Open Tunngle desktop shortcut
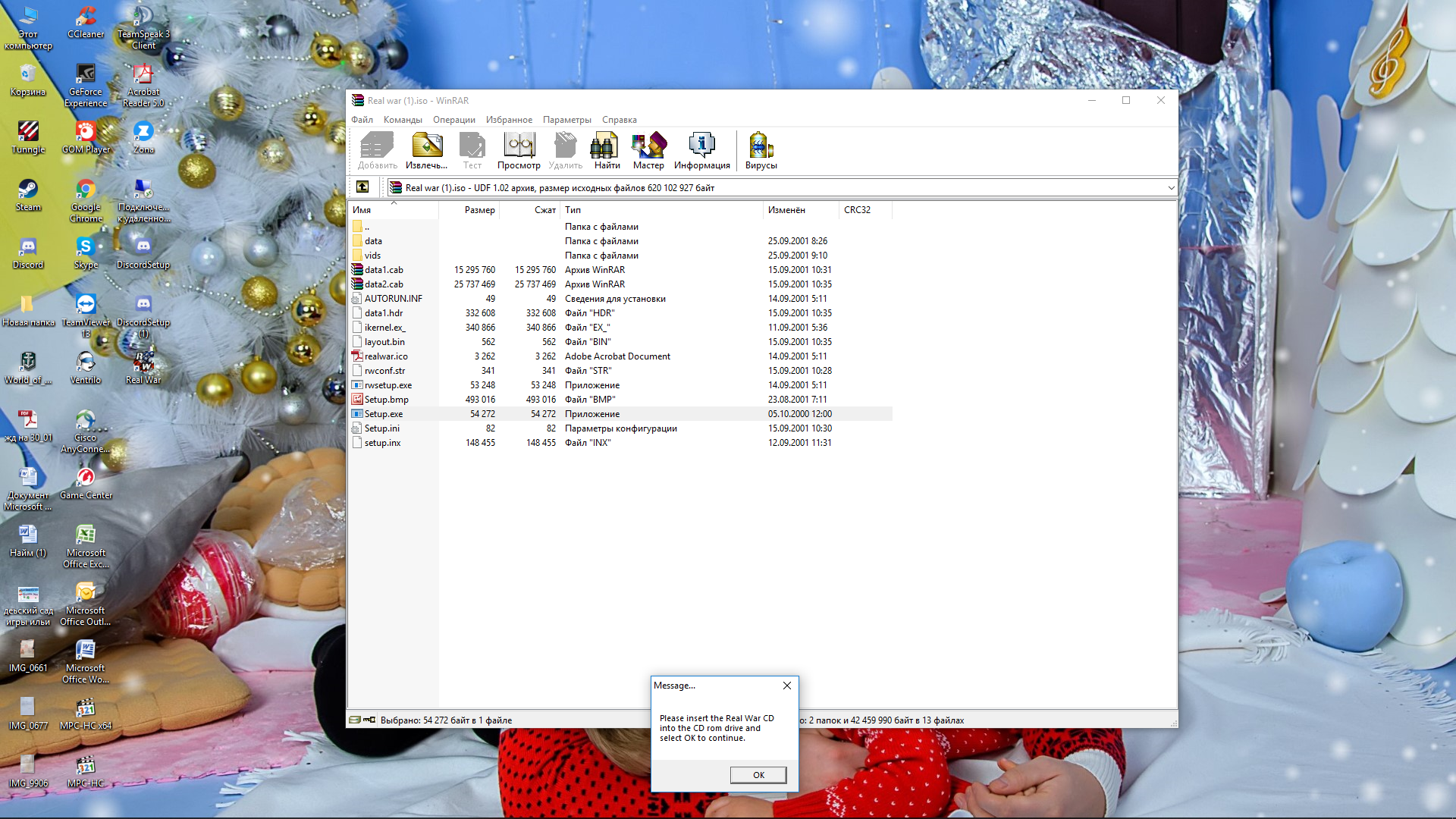This screenshot has width=1456, height=819. click(28, 137)
